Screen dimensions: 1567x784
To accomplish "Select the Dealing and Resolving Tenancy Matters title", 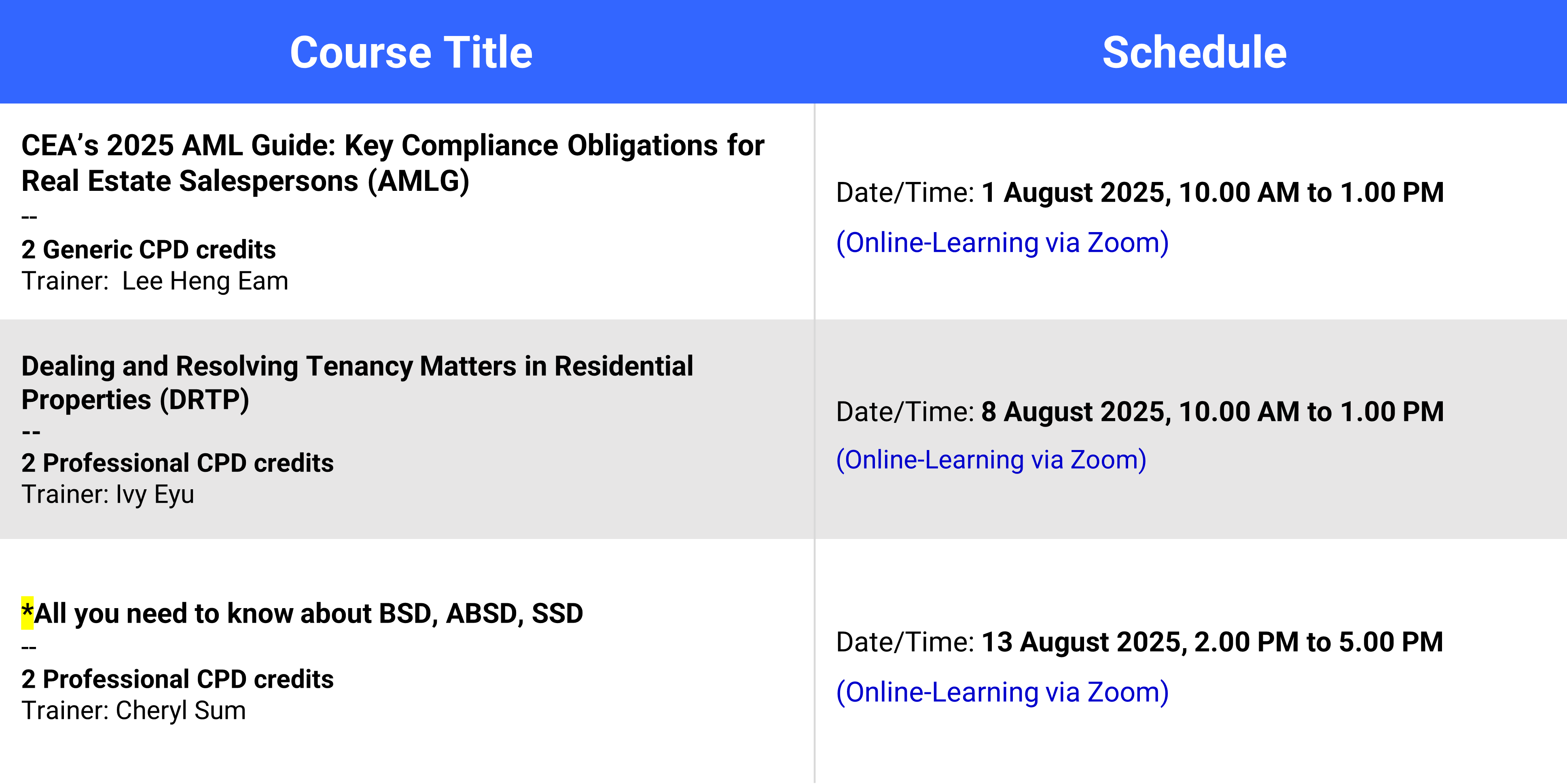I will 357,382.
